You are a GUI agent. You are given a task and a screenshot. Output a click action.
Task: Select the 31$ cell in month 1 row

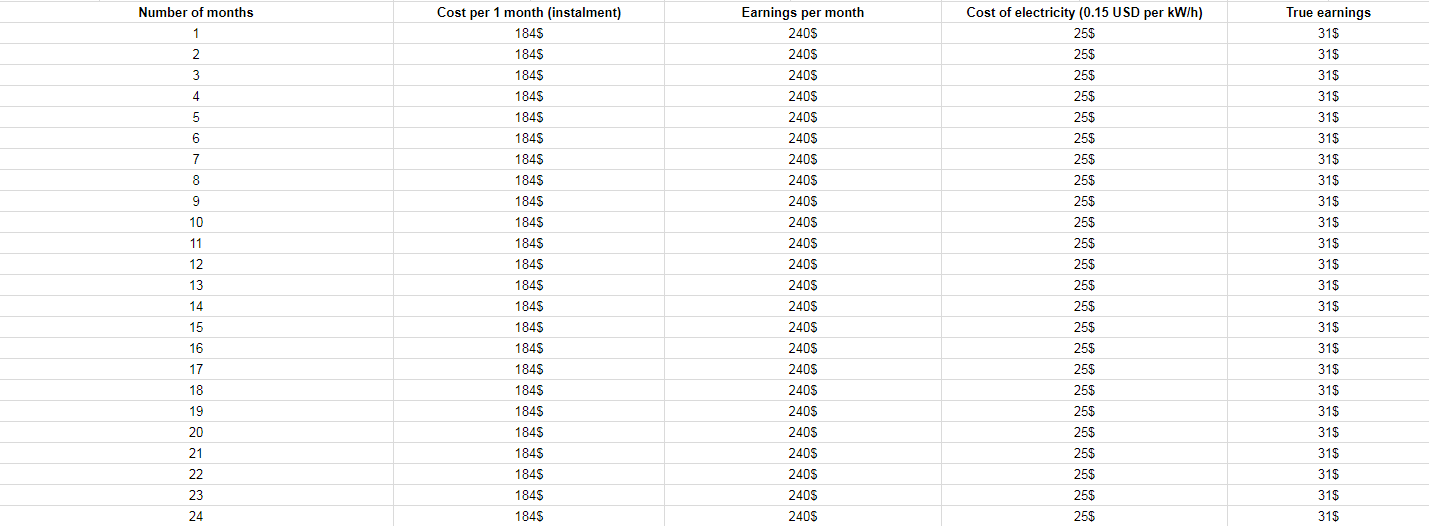pyautogui.click(x=1328, y=33)
